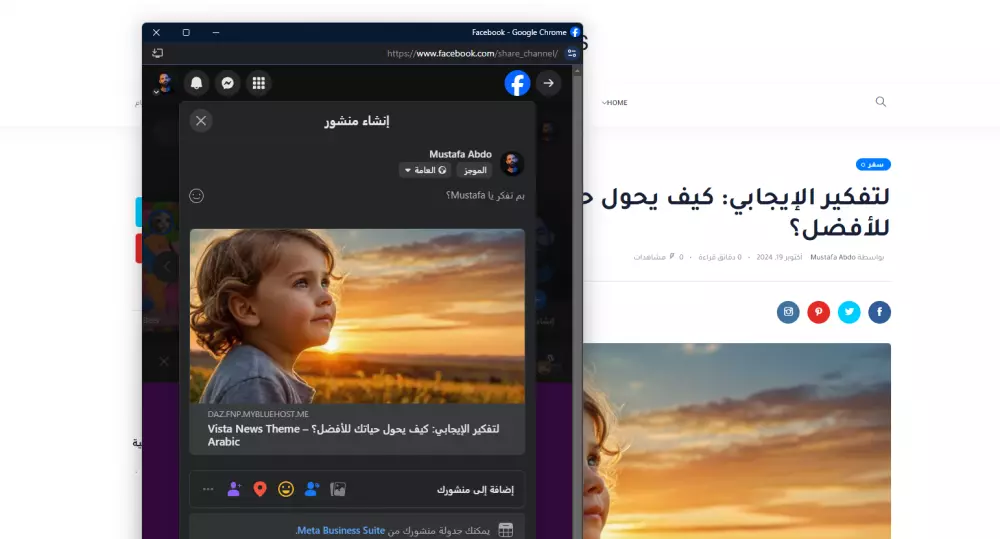This screenshot has height=539, width=1000.
Task: Add photo or video to the post
Action: (x=338, y=489)
